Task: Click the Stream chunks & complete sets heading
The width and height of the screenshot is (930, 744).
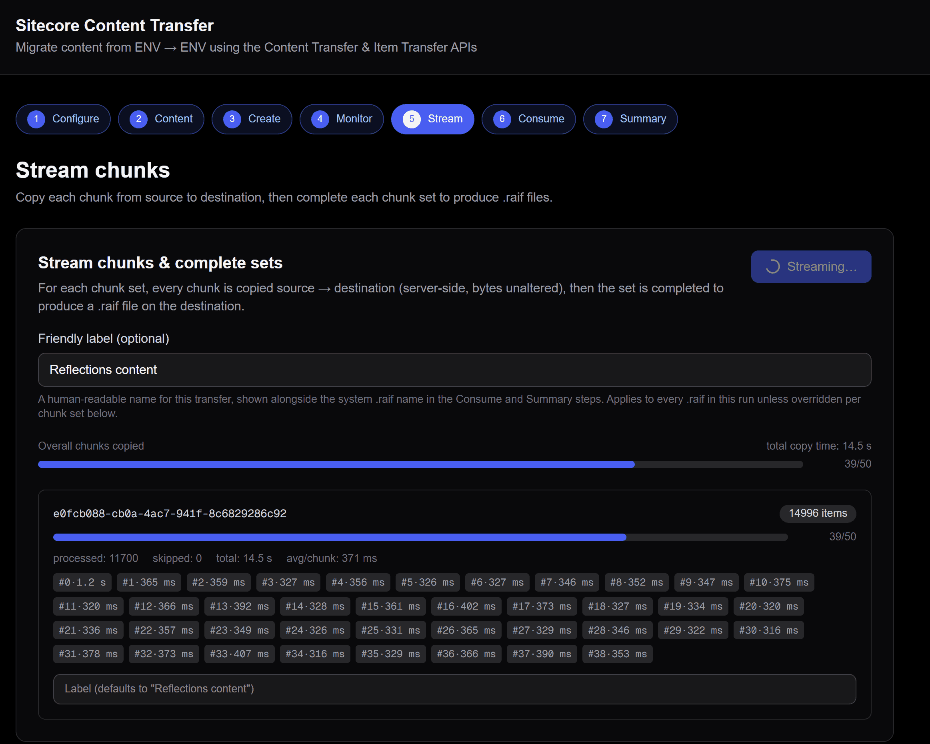Action: 160,263
